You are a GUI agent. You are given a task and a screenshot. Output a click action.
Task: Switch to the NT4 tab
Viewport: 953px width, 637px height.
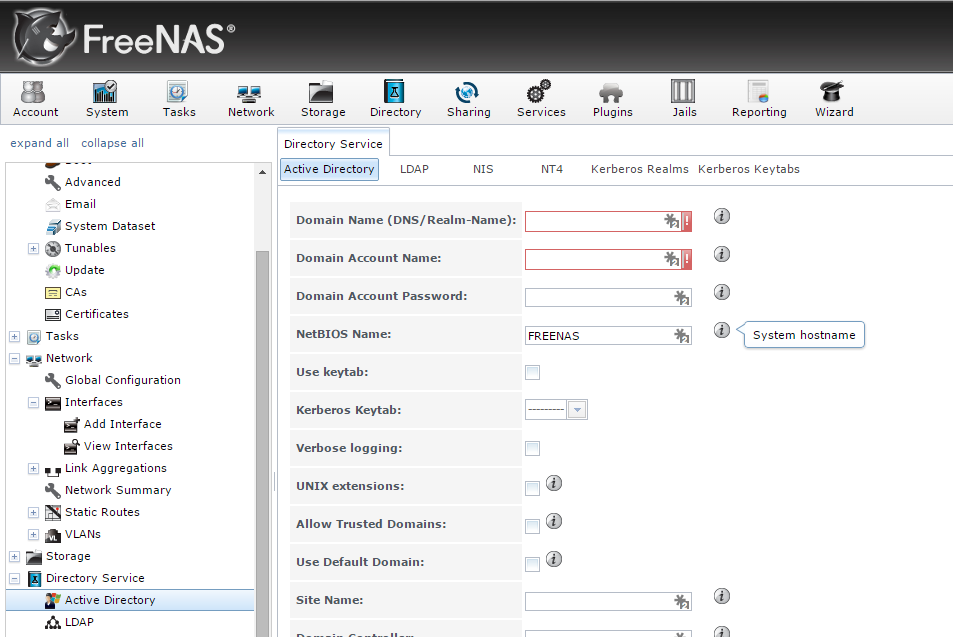coord(552,169)
